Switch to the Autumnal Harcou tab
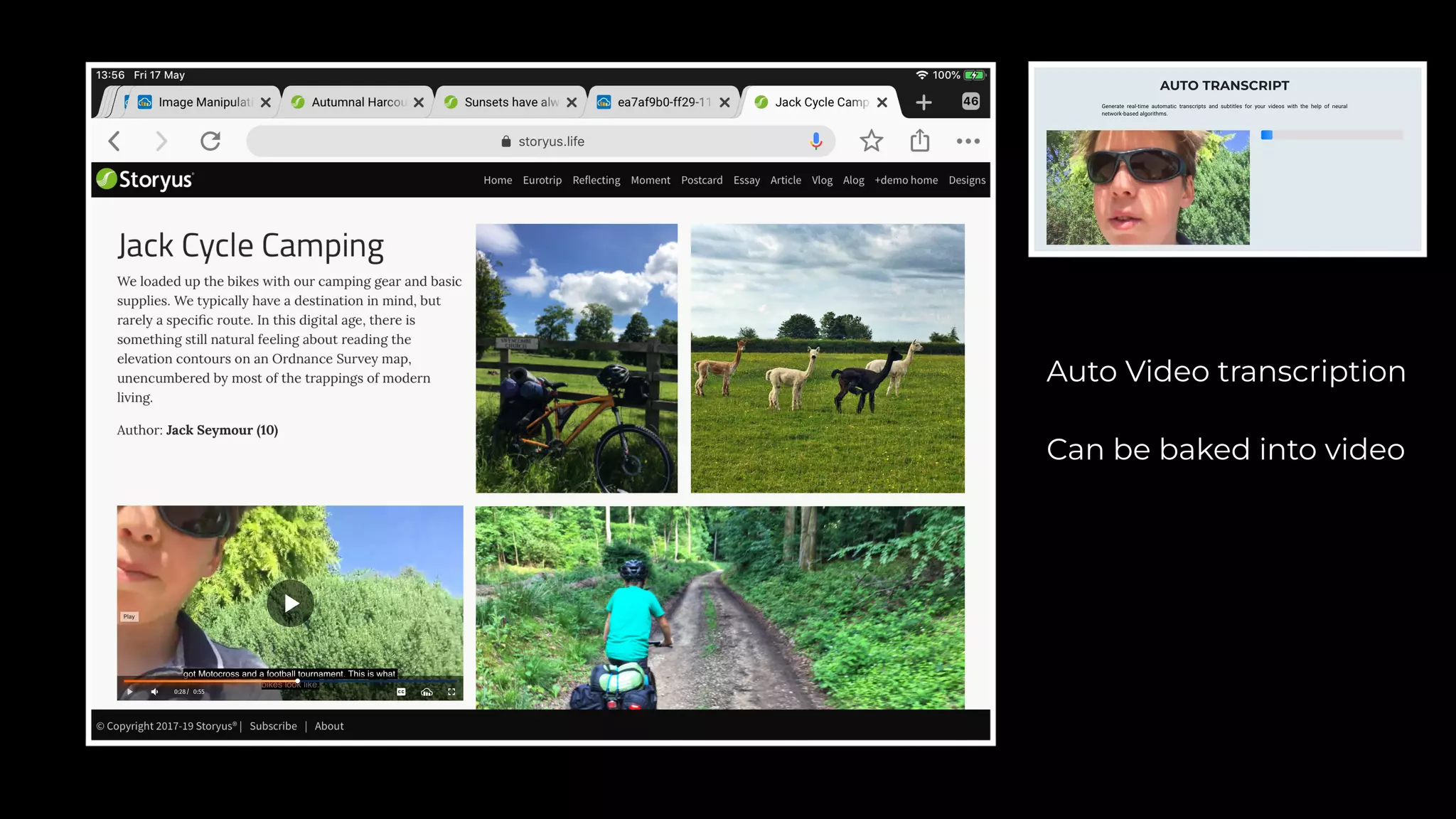Image resolution: width=1456 pixels, height=819 pixels. tap(358, 102)
